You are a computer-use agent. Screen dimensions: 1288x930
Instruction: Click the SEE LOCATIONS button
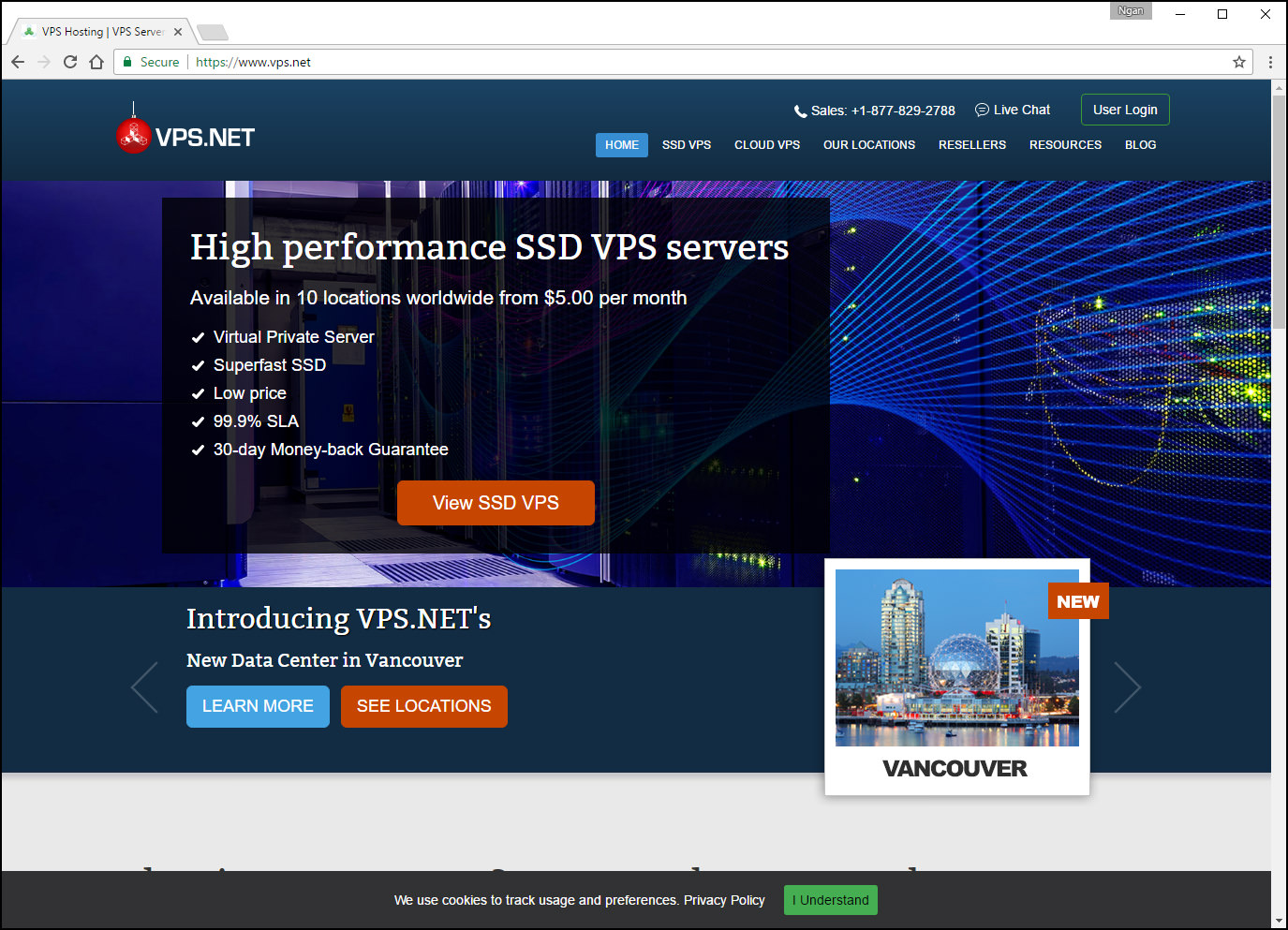pyautogui.click(x=424, y=706)
